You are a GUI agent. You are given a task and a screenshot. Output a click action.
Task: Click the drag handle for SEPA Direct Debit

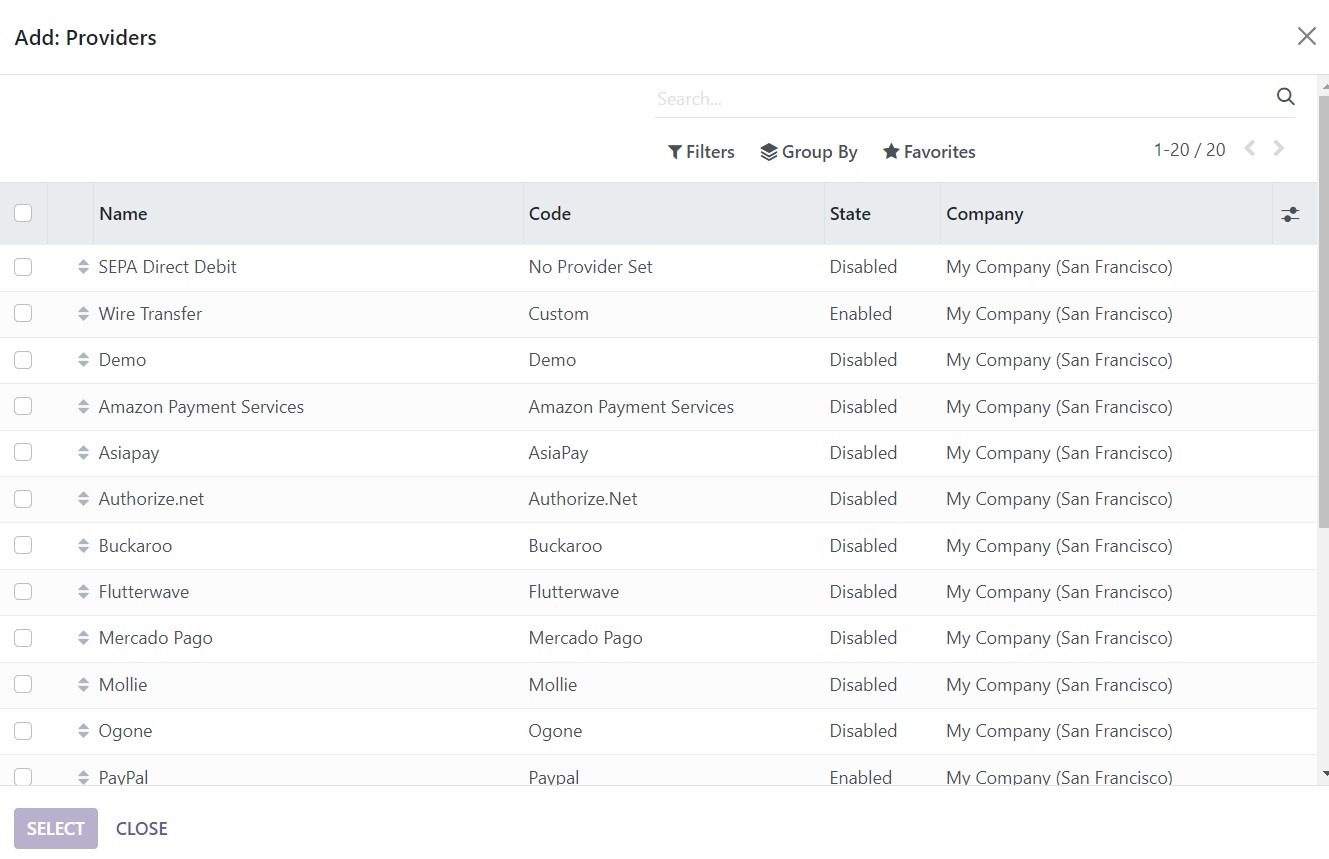pos(83,267)
